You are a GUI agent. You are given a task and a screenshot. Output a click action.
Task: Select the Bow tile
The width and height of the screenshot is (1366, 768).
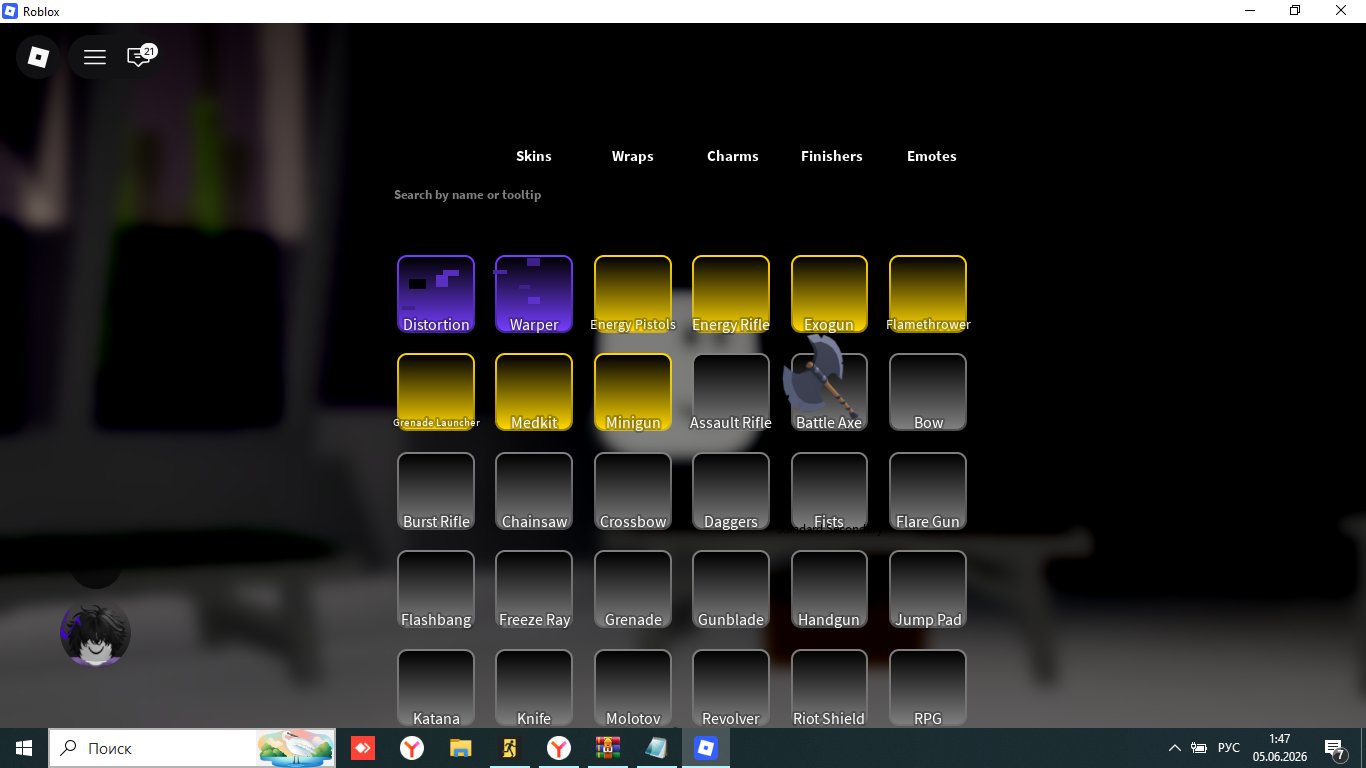pyautogui.click(x=928, y=392)
